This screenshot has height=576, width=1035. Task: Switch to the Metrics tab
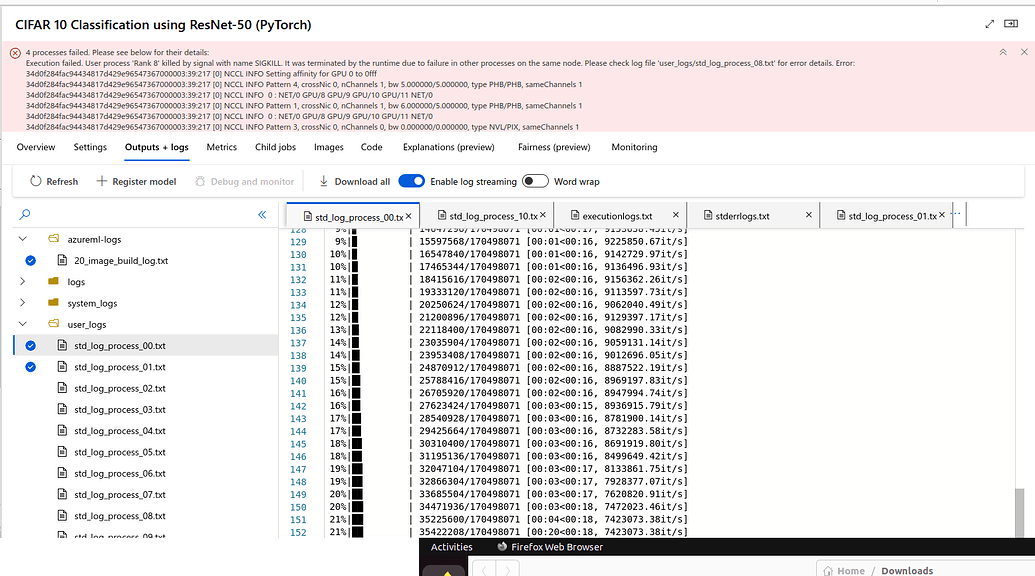221,147
